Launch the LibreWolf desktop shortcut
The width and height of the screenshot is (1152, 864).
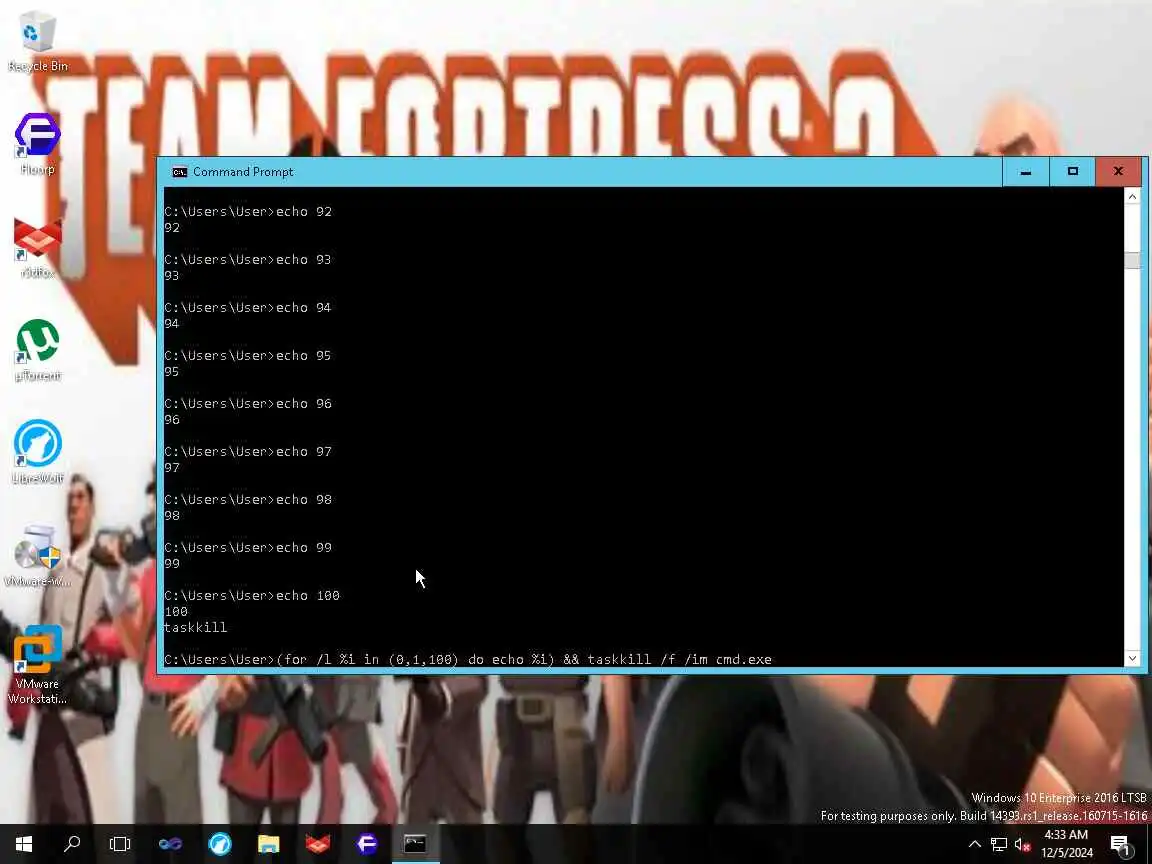(37, 453)
